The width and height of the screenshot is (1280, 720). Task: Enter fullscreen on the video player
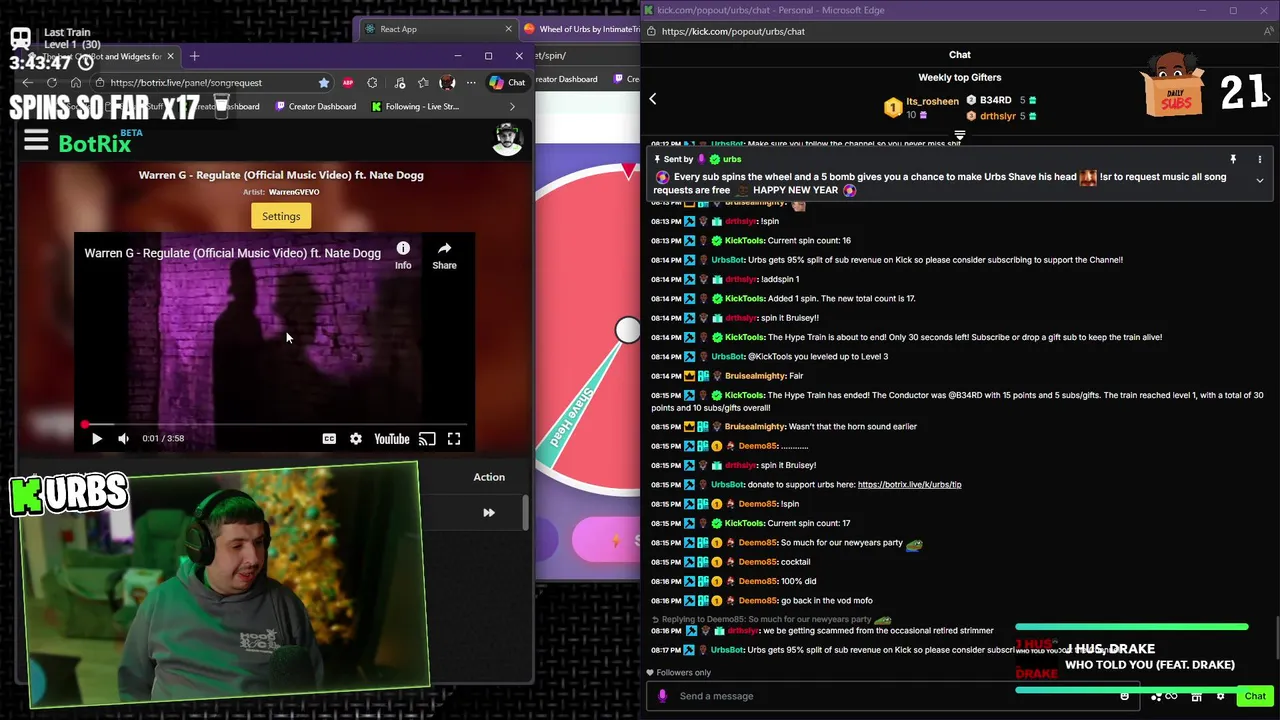(454, 438)
